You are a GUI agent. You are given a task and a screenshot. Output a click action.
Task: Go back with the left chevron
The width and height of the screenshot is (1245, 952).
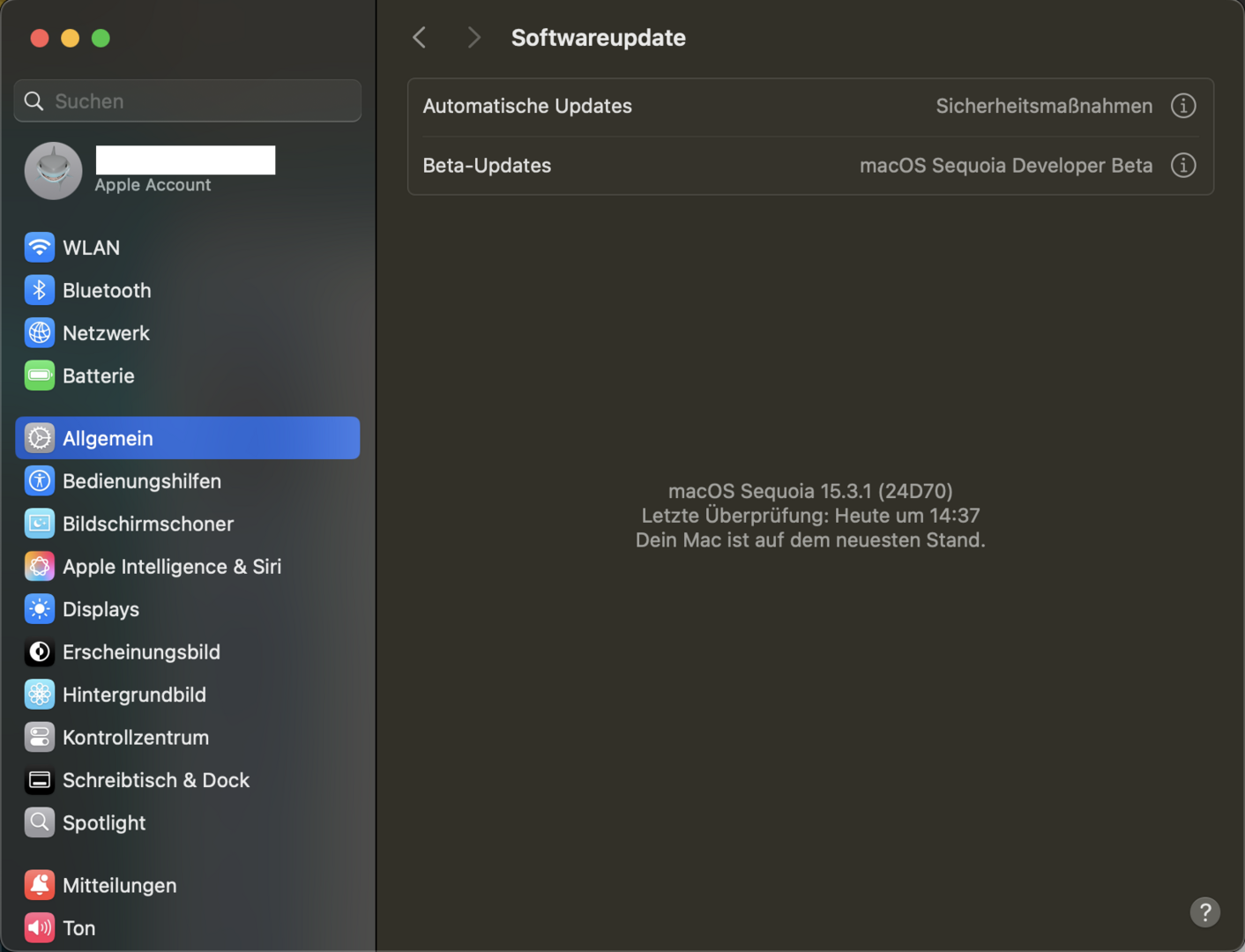click(x=420, y=38)
